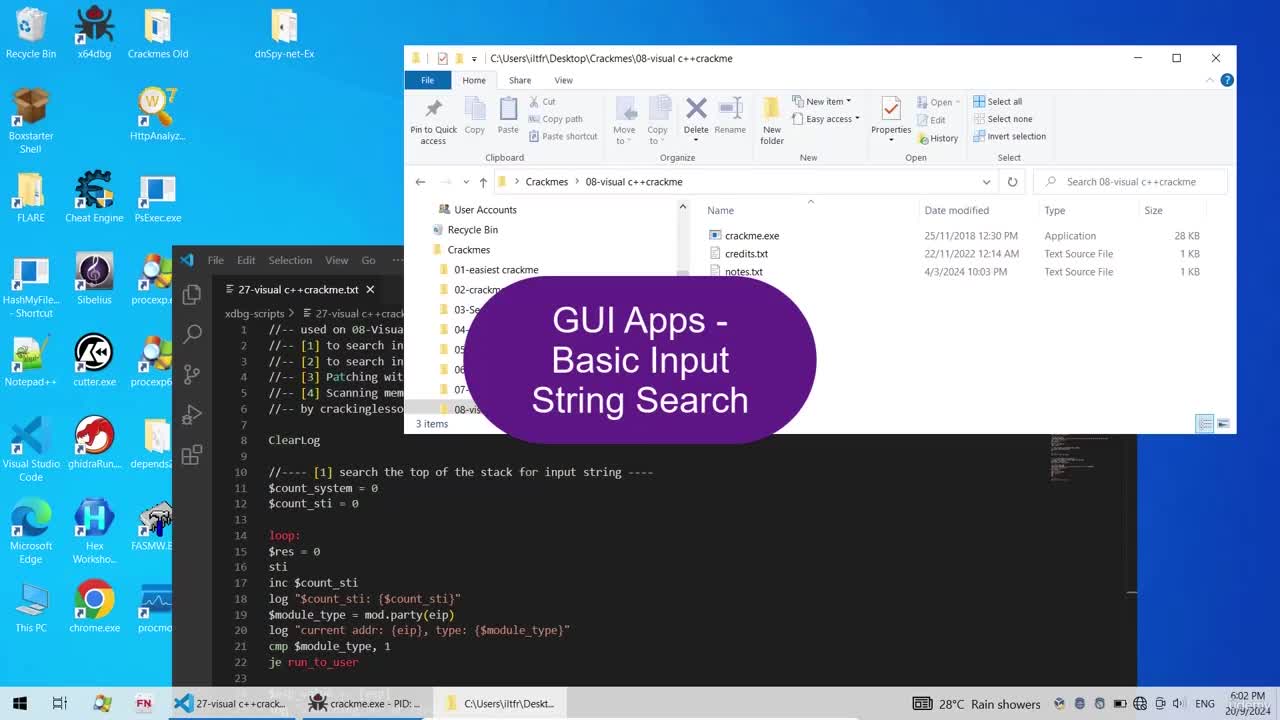
Task: Open the Selection menu in VS Code
Action: click(290, 260)
